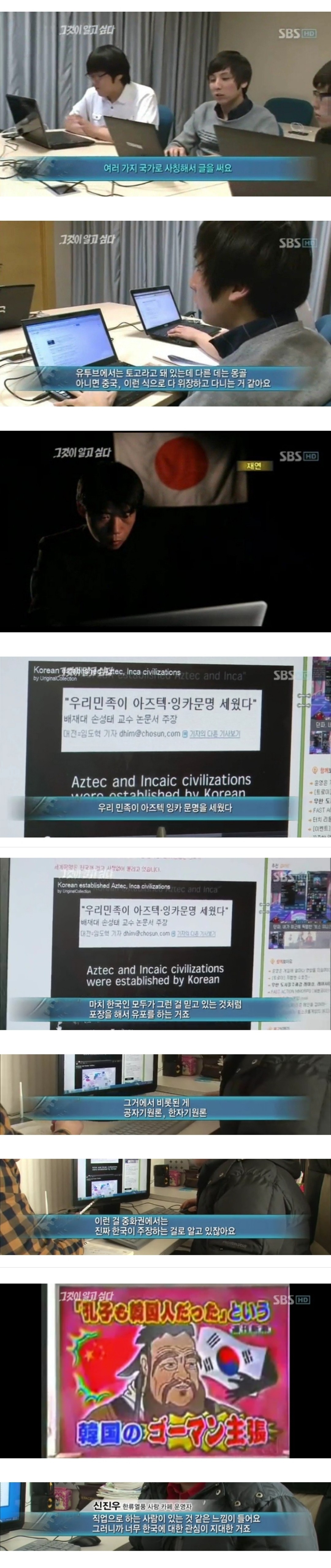Click subtitle line '포장을 해서 유포를 하는 거죠'

139,1014
